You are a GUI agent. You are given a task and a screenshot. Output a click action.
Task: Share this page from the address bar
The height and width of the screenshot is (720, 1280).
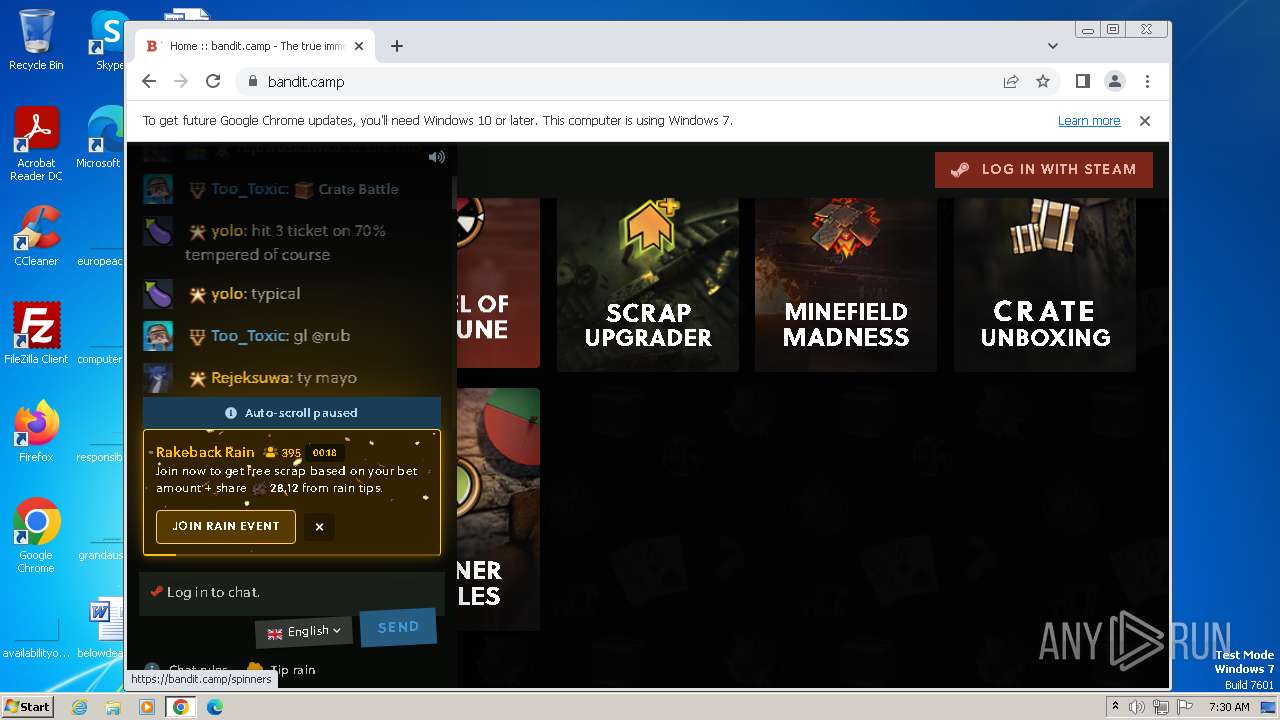coord(1011,82)
